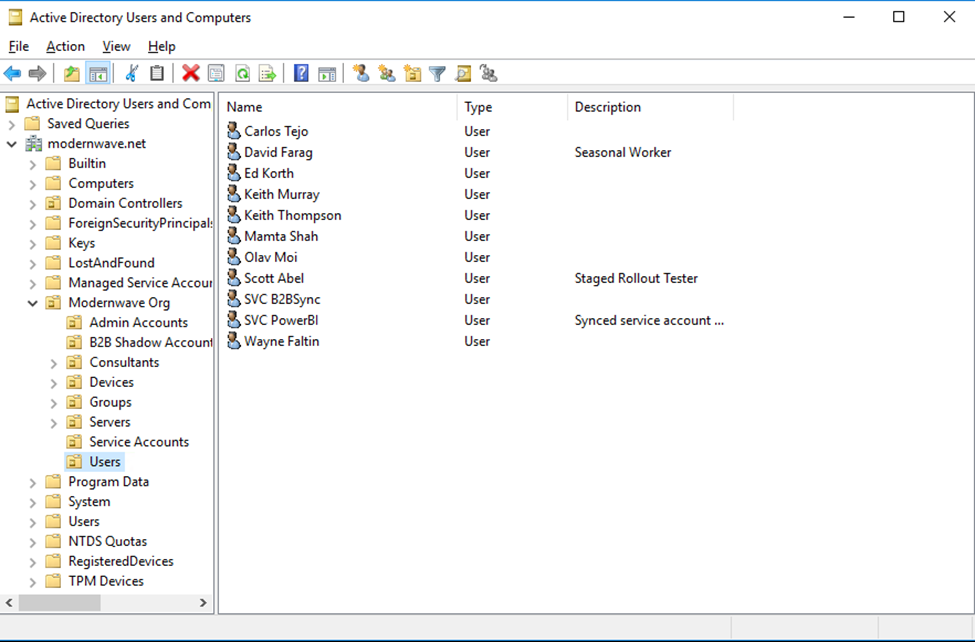Viewport: 975px width, 642px height.
Task: Select the Ed Korth user
Action: click(269, 173)
